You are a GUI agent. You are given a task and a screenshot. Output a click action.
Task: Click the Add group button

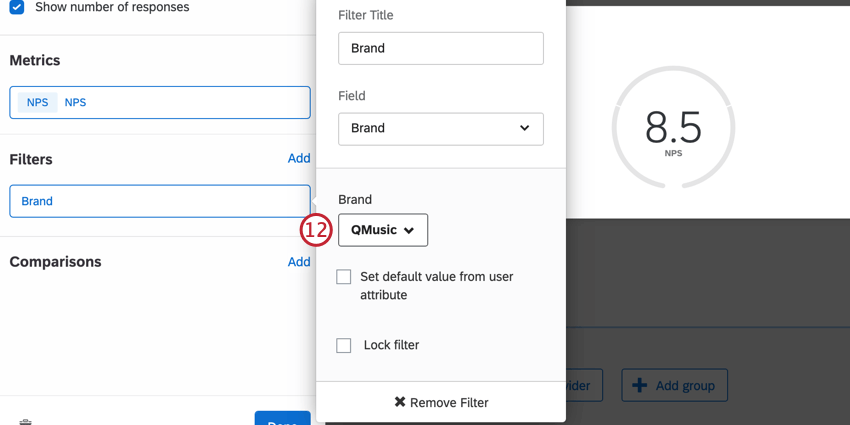click(x=674, y=385)
